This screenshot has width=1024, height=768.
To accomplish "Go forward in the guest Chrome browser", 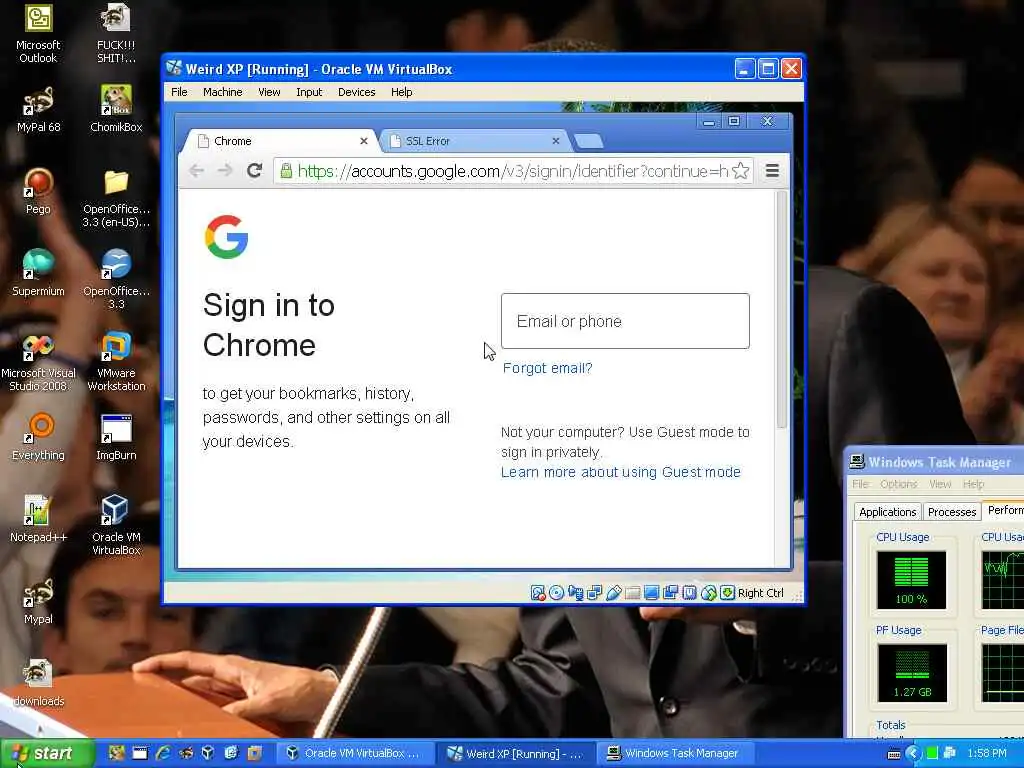I will [x=225, y=171].
